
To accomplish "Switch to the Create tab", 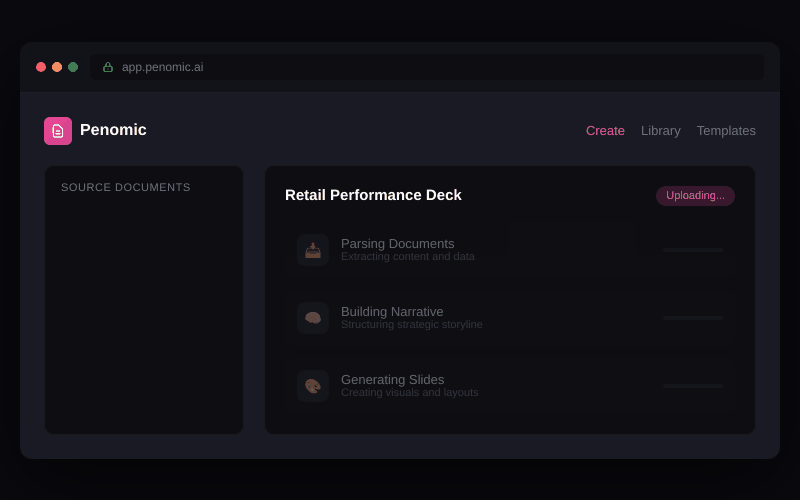I will [x=605, y=131].
